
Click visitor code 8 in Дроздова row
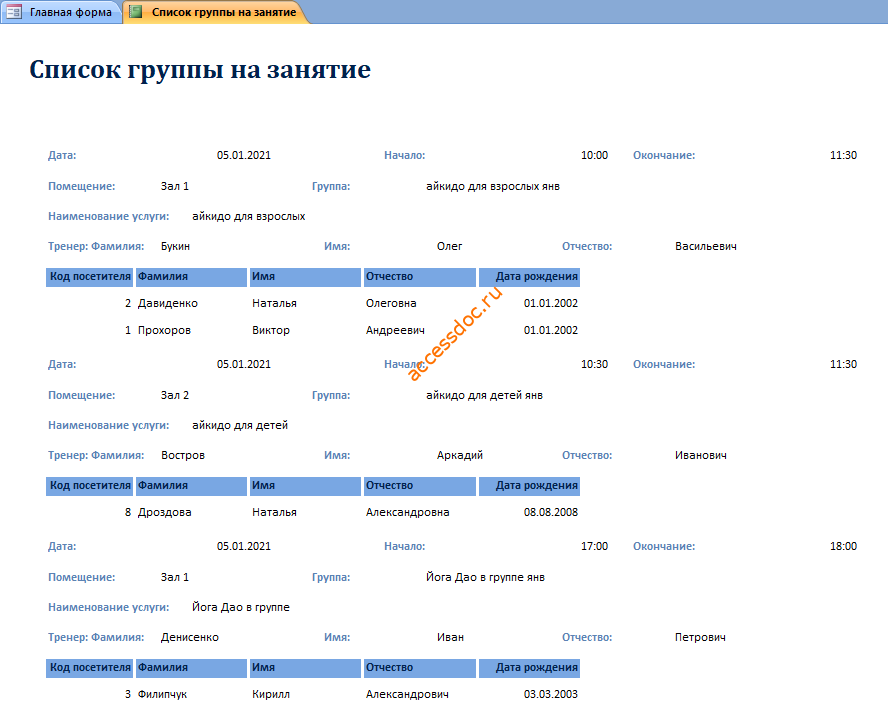pyautogui.click(x=128, y=513)
